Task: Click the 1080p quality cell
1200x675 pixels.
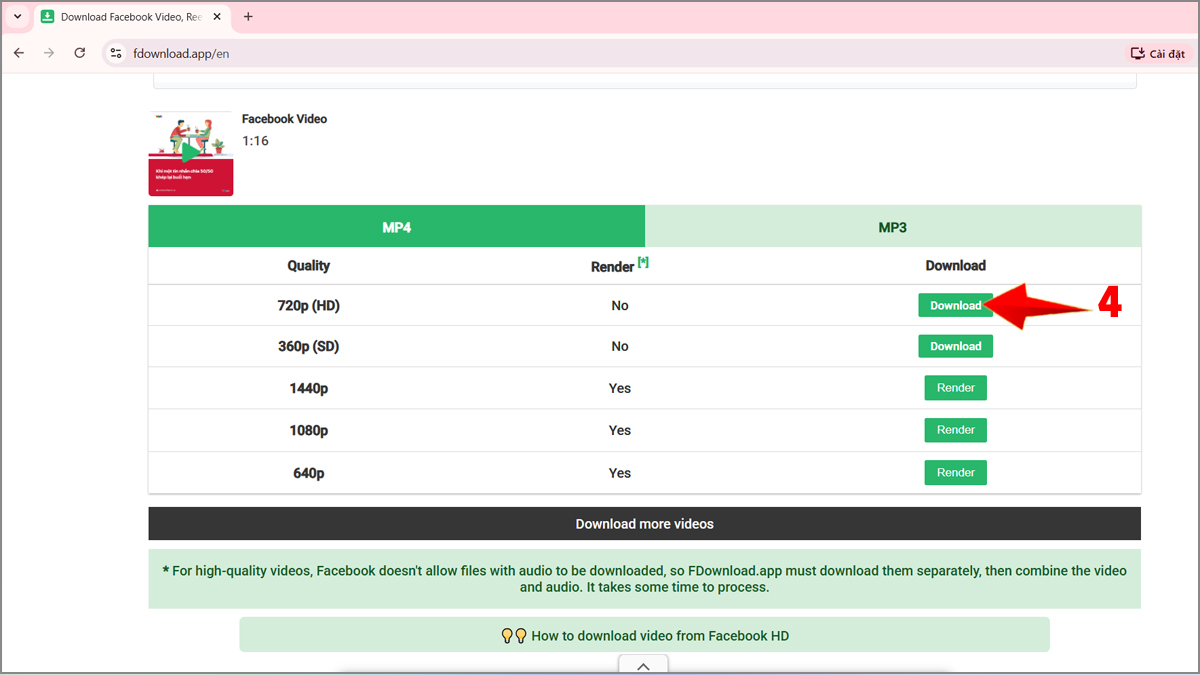Action: [309, 431]
